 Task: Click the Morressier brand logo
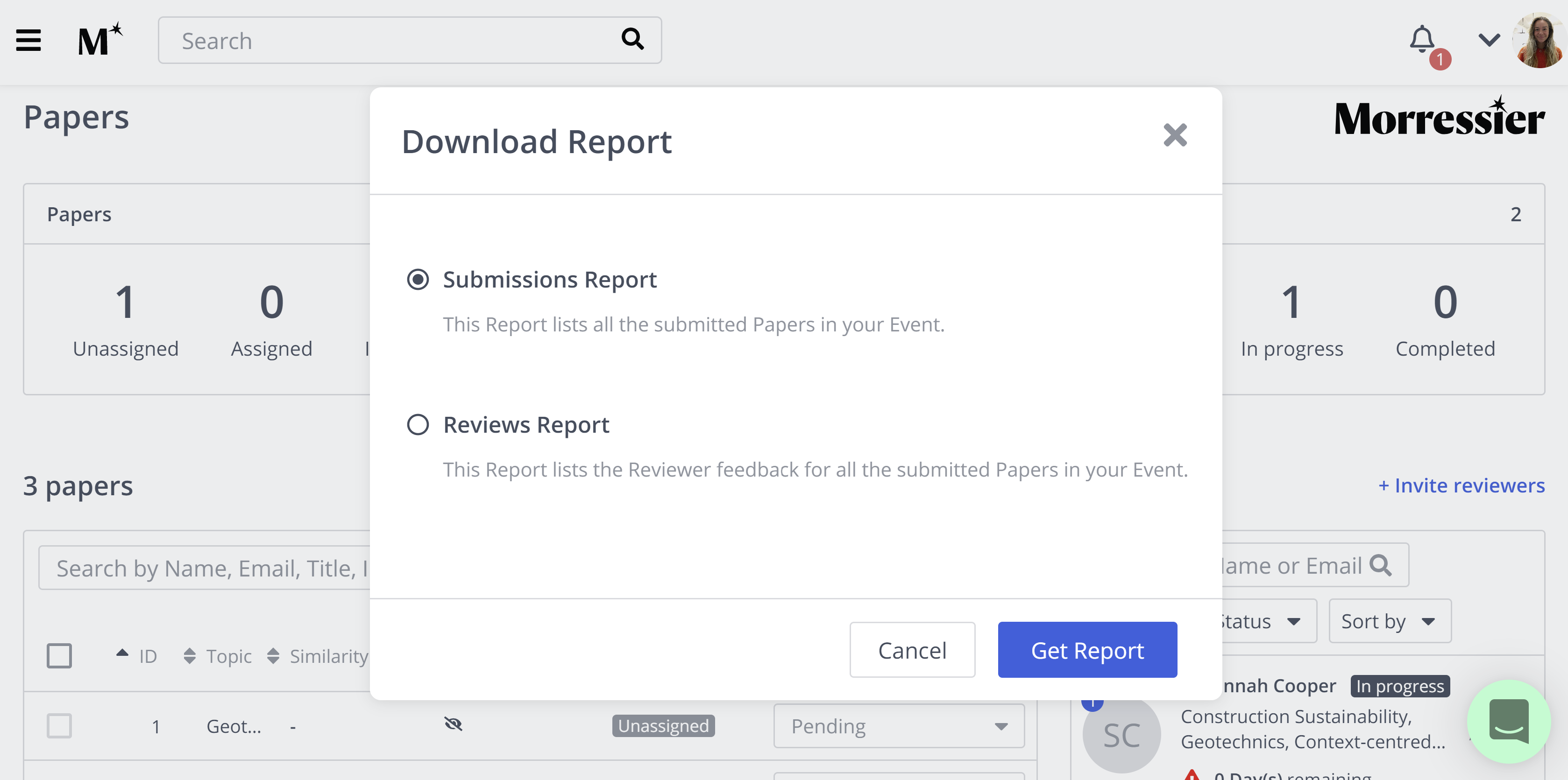[x=1440, y=116]
